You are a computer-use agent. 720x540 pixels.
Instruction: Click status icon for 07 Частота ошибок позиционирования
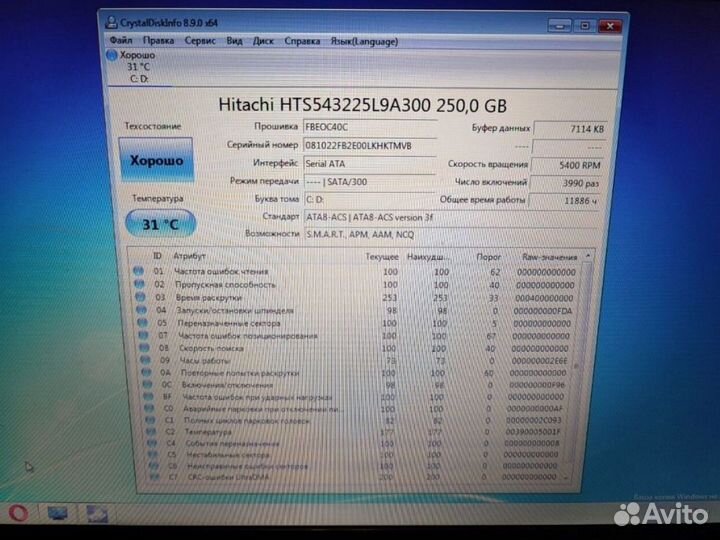[x=144, y=335]
